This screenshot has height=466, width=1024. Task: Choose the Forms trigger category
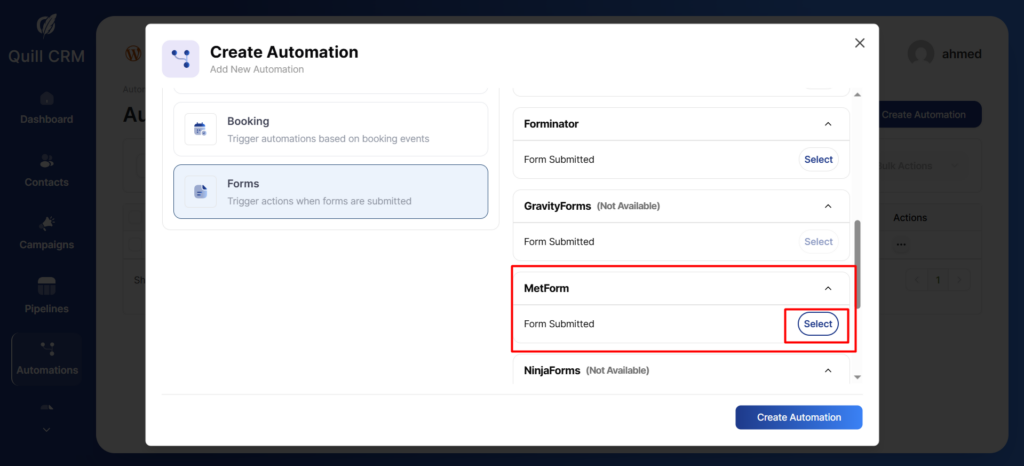tap(330, 191)
